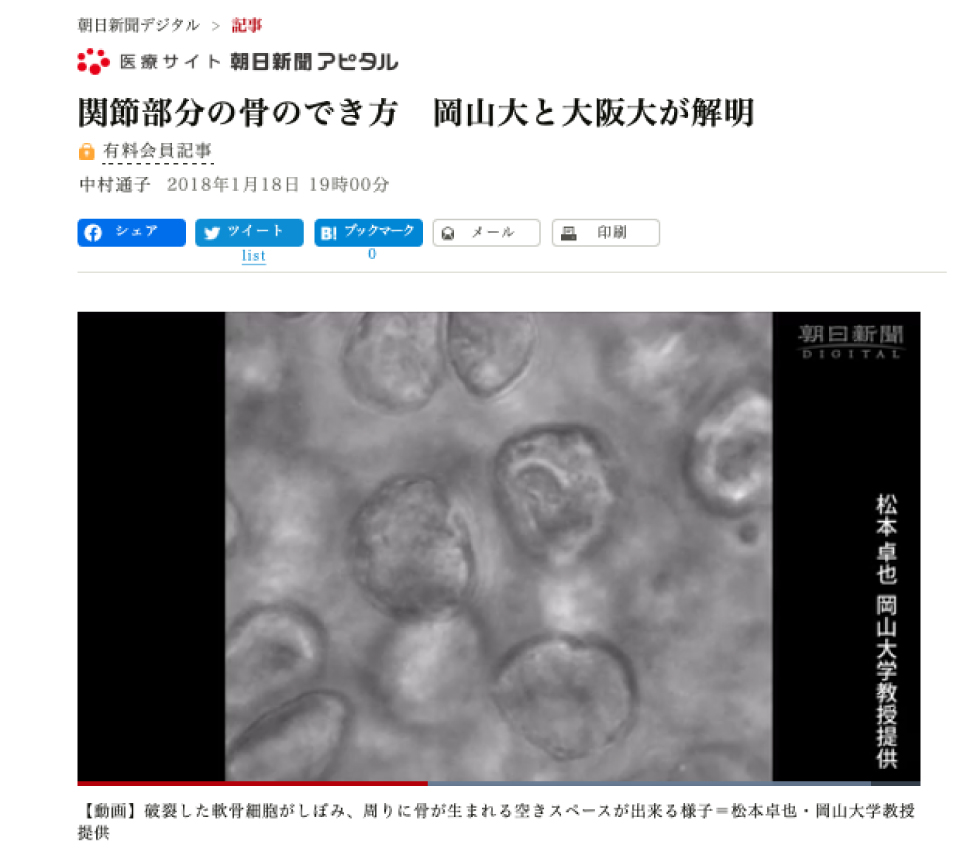Click the 印刷 print button
The height and width of the screenshot is (858, 954).
tap(606, 232)
